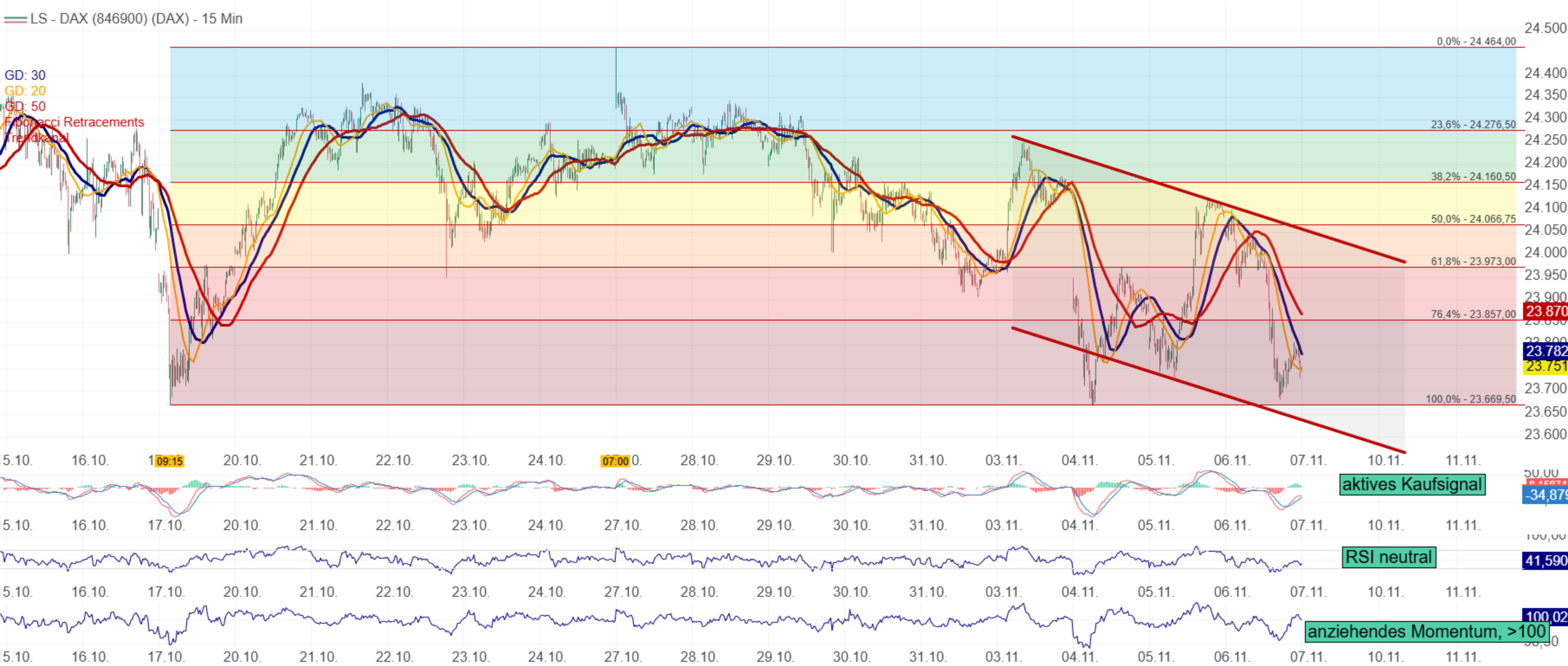Click the 50,0% - 24.066,75 Fibonacci label
The image size is (1568, 666).
tap(1473, 219)
